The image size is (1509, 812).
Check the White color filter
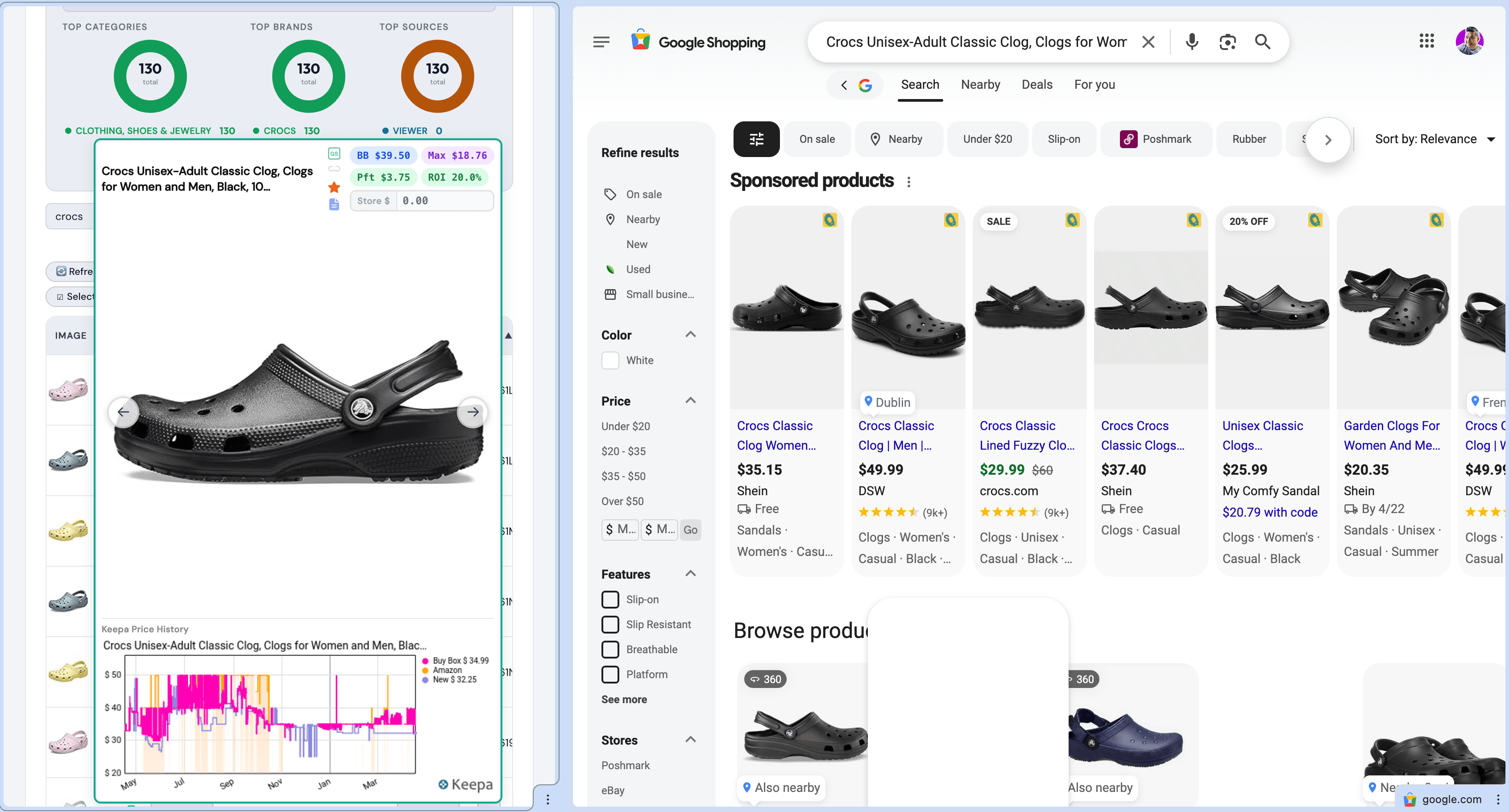pyautogui.click(x=610, y=360)
